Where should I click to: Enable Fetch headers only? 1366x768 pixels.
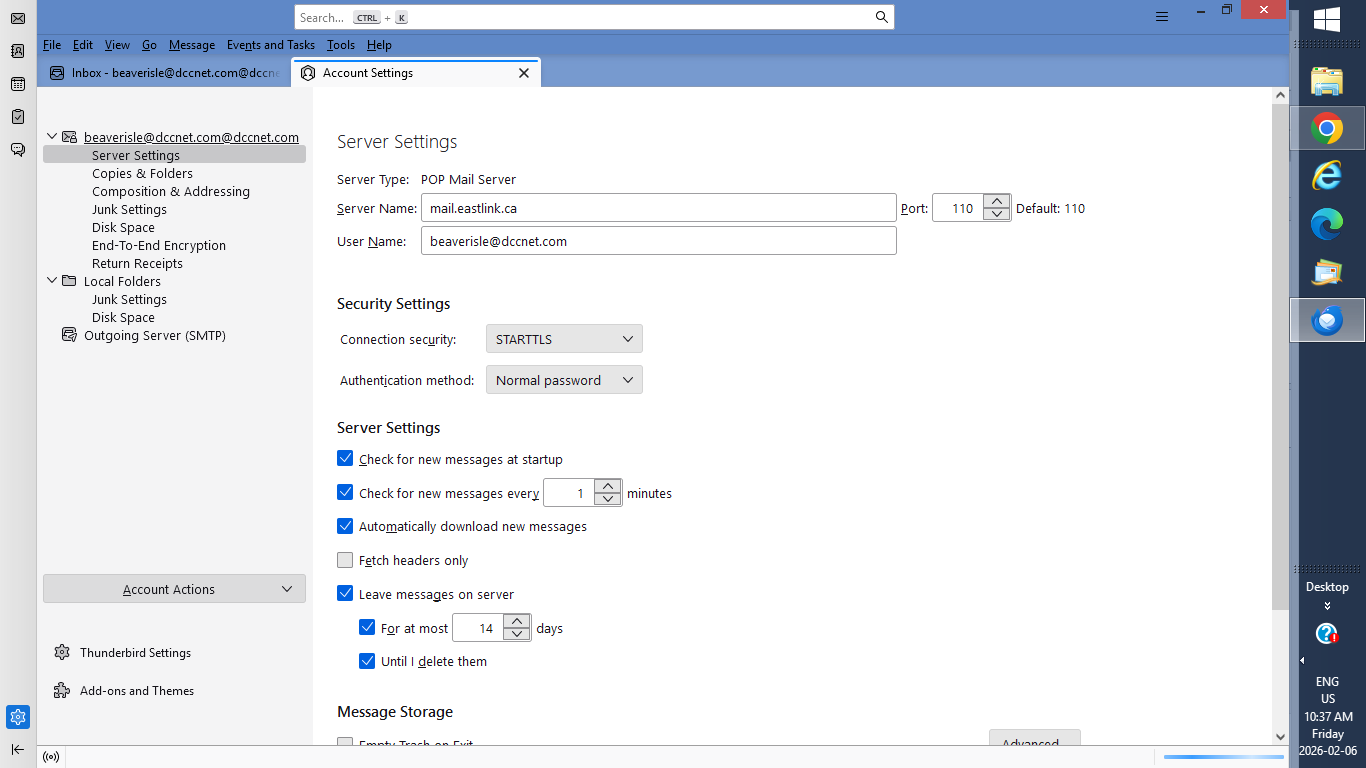(x=345, y=560)
